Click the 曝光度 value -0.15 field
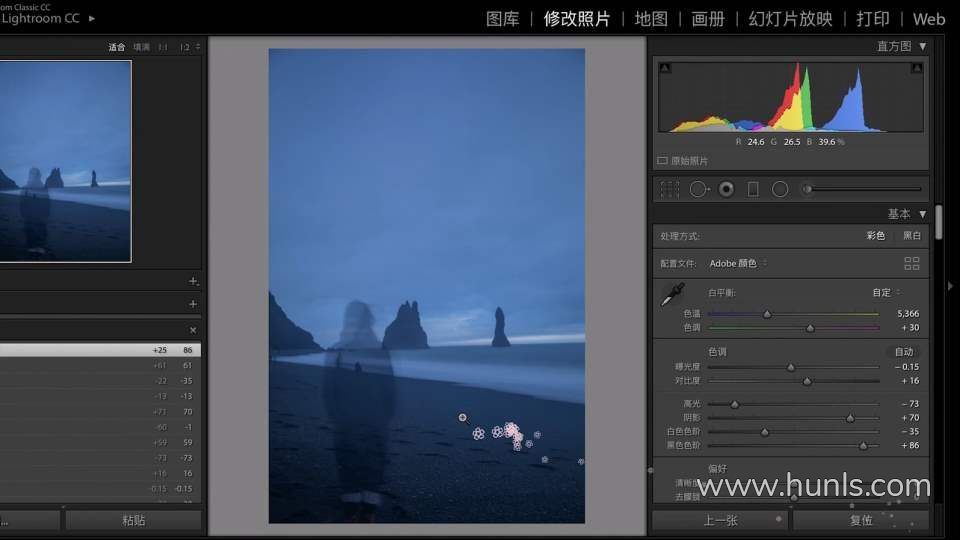 pos(907,367)
